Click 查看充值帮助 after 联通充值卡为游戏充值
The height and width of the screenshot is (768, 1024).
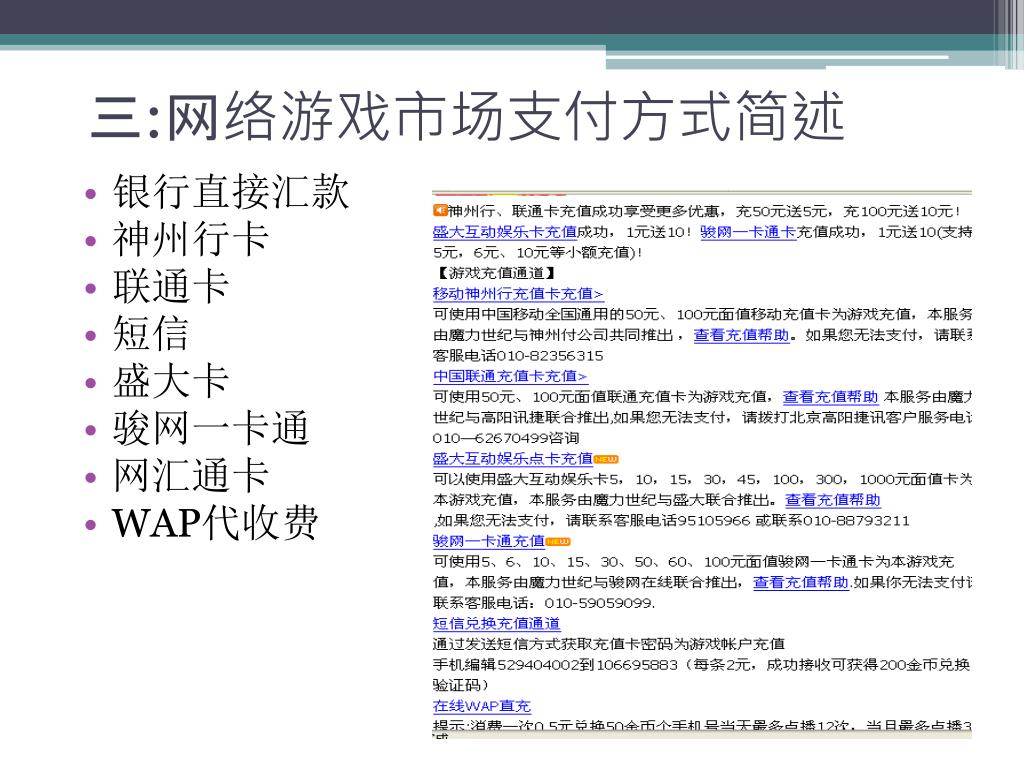tap(831, 397)
